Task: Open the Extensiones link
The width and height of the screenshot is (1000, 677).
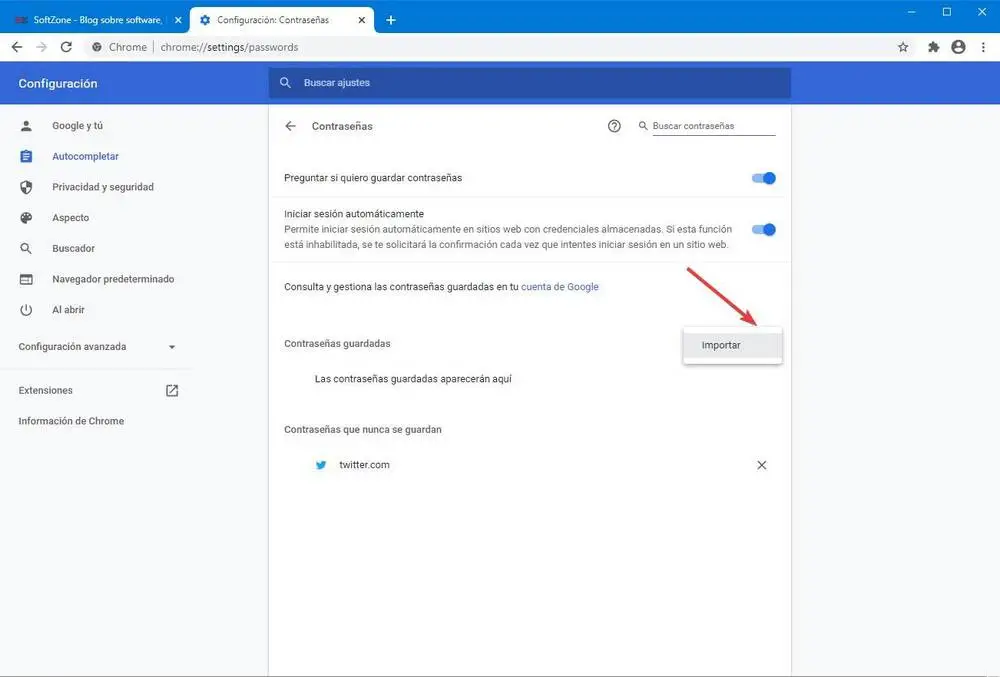Action: click(45, 390)
